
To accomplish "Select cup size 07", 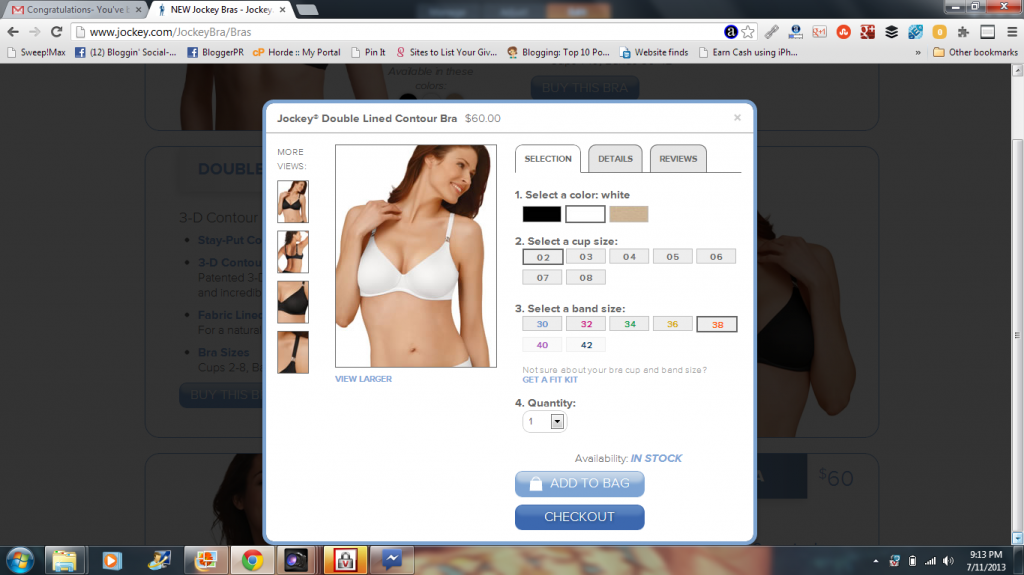I will pos(543,278).
